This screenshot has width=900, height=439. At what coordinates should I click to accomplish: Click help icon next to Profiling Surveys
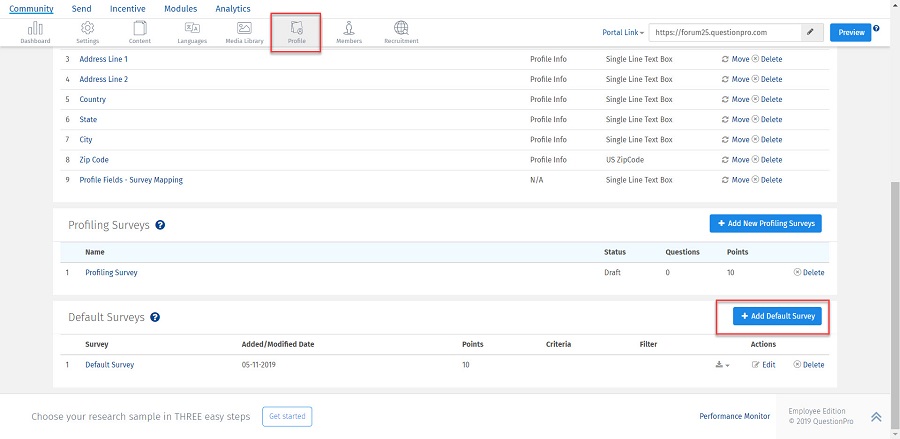click(160, 225)
